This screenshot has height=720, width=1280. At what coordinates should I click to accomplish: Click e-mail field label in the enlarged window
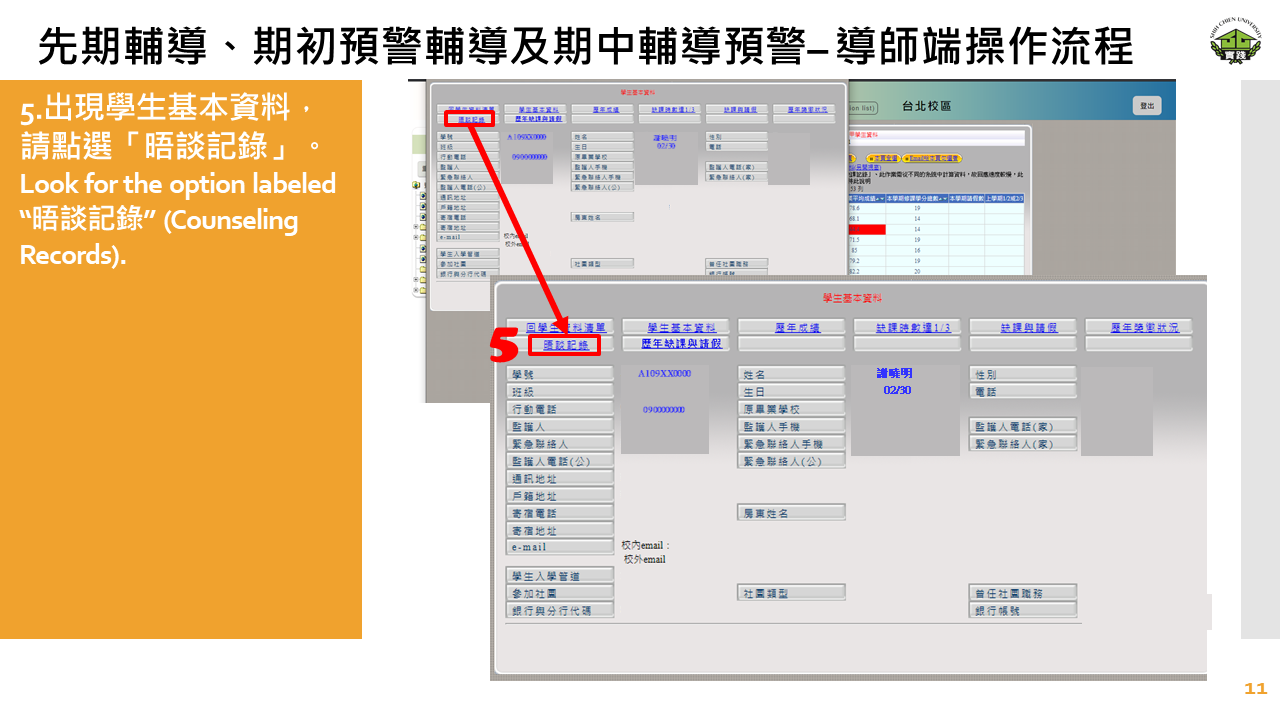point(560,547)
